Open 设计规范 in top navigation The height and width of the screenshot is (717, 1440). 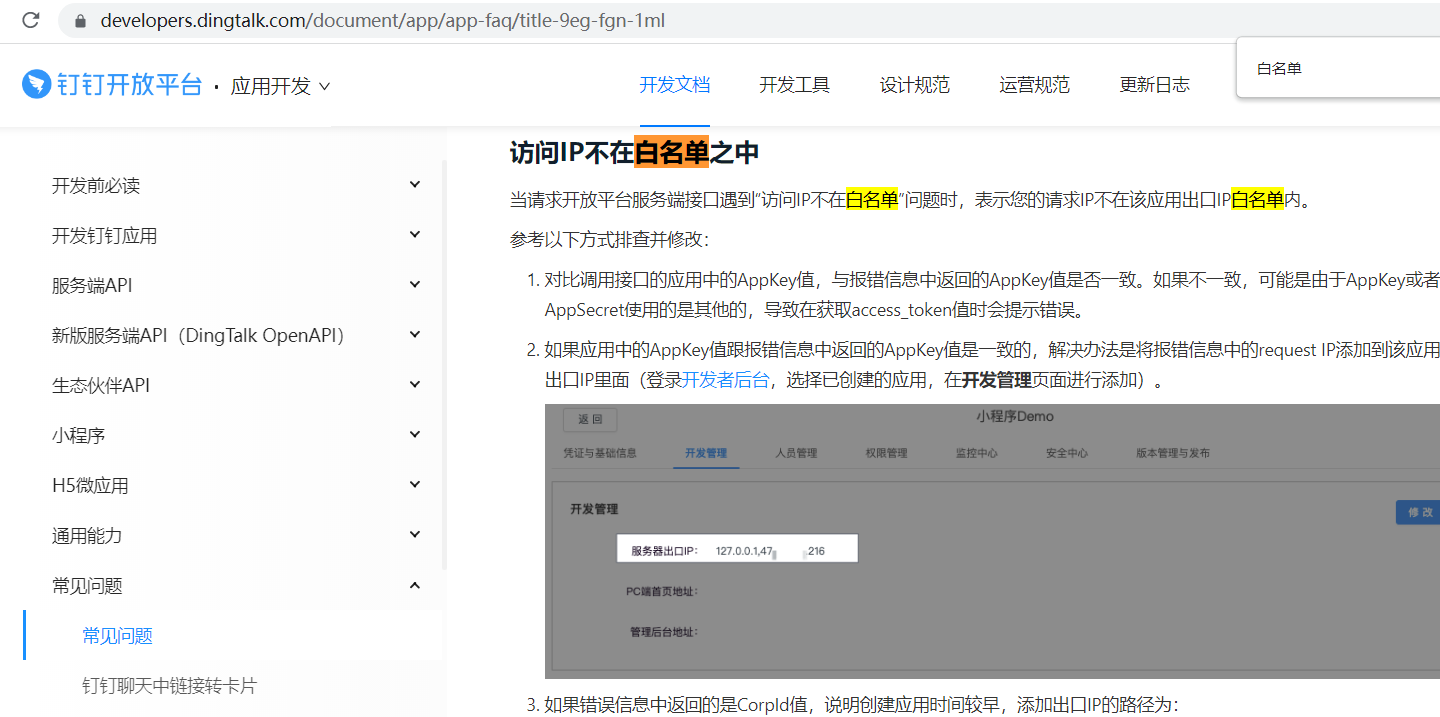tap(915, 85)
